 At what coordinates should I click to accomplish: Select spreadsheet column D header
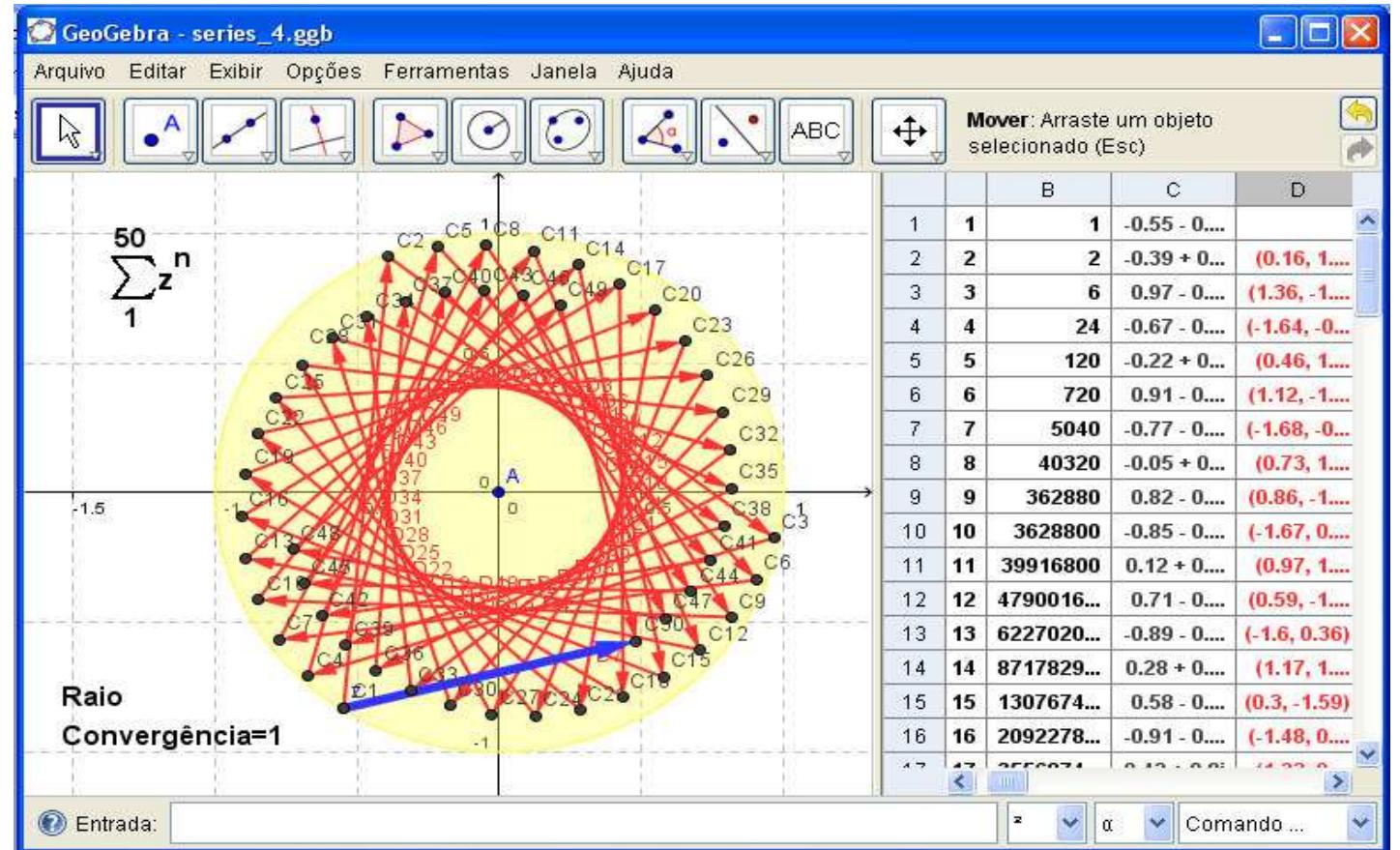click(x=1297, y=191)
